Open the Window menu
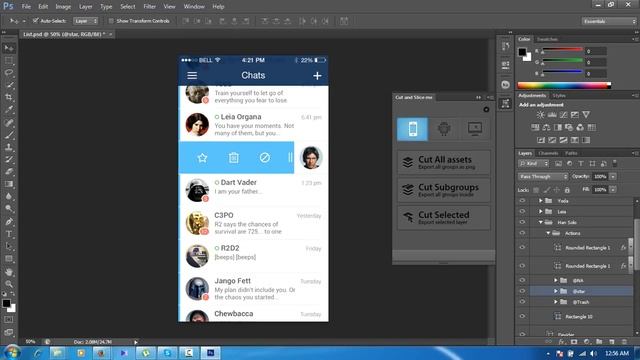 click(x=194, y=7)
